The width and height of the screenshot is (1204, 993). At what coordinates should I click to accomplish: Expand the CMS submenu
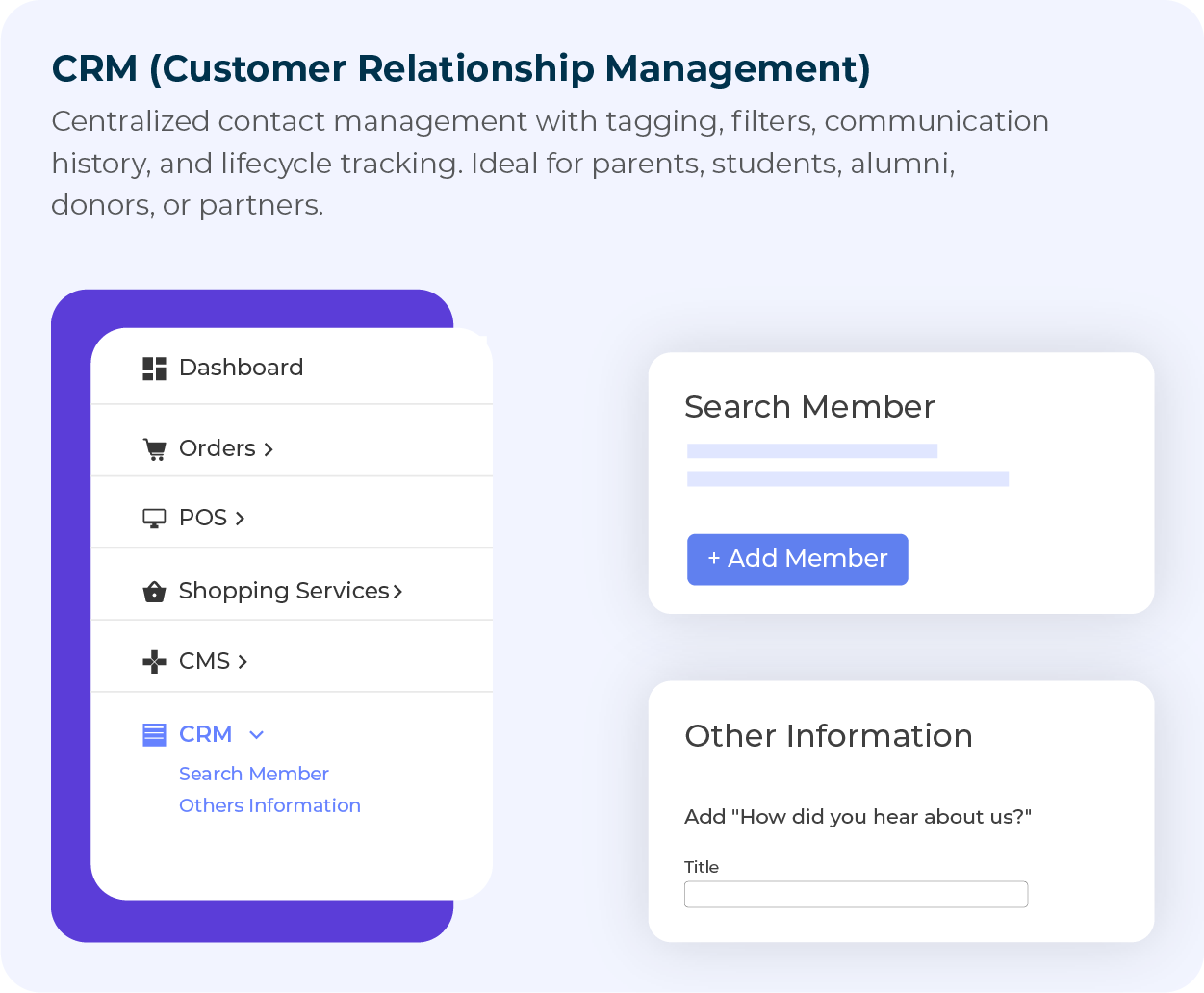click(243, 661)
